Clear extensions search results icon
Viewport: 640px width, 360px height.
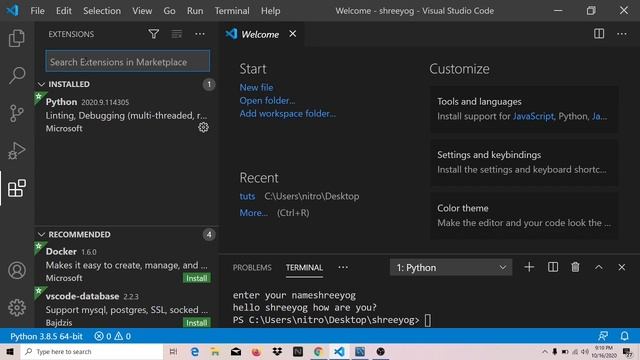click(177, 34)
